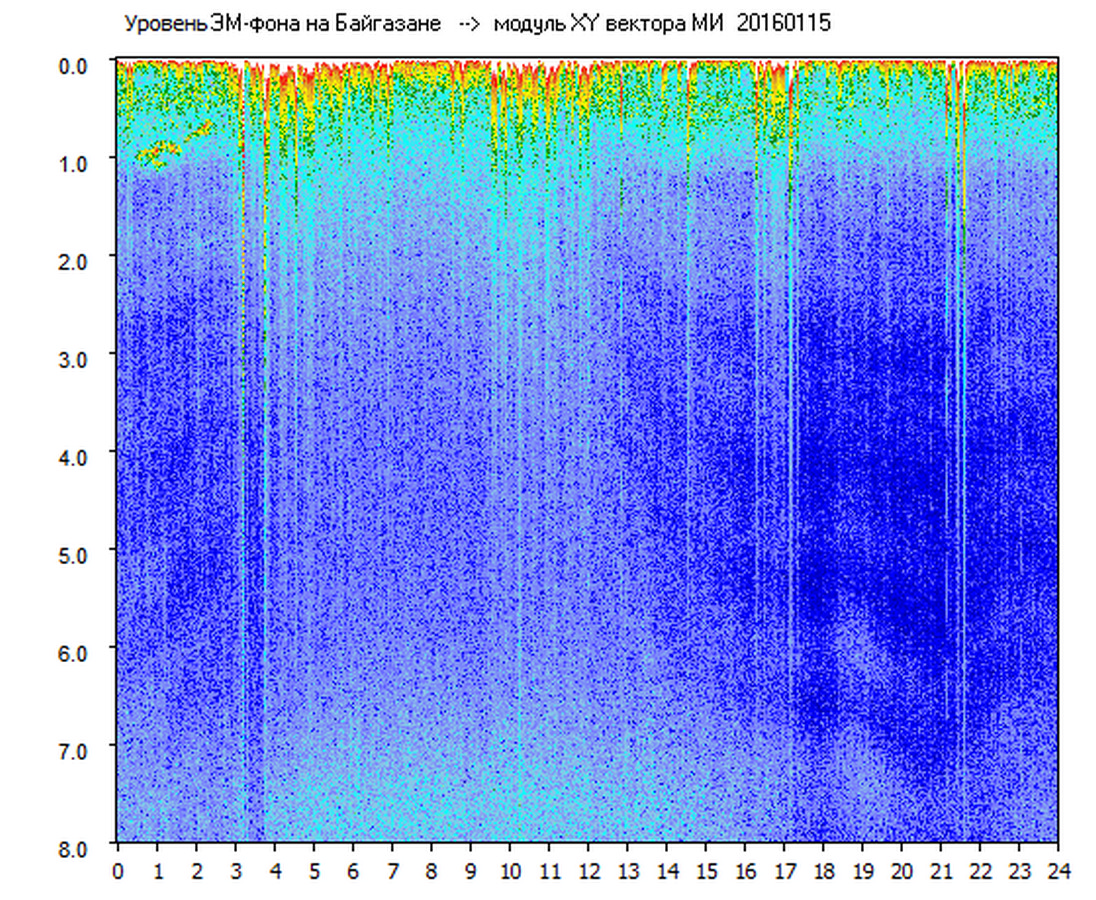Click the 7.0 tick label on vertical axis
This screenshot has width=1096, height=900.
[x=75, y=749]
